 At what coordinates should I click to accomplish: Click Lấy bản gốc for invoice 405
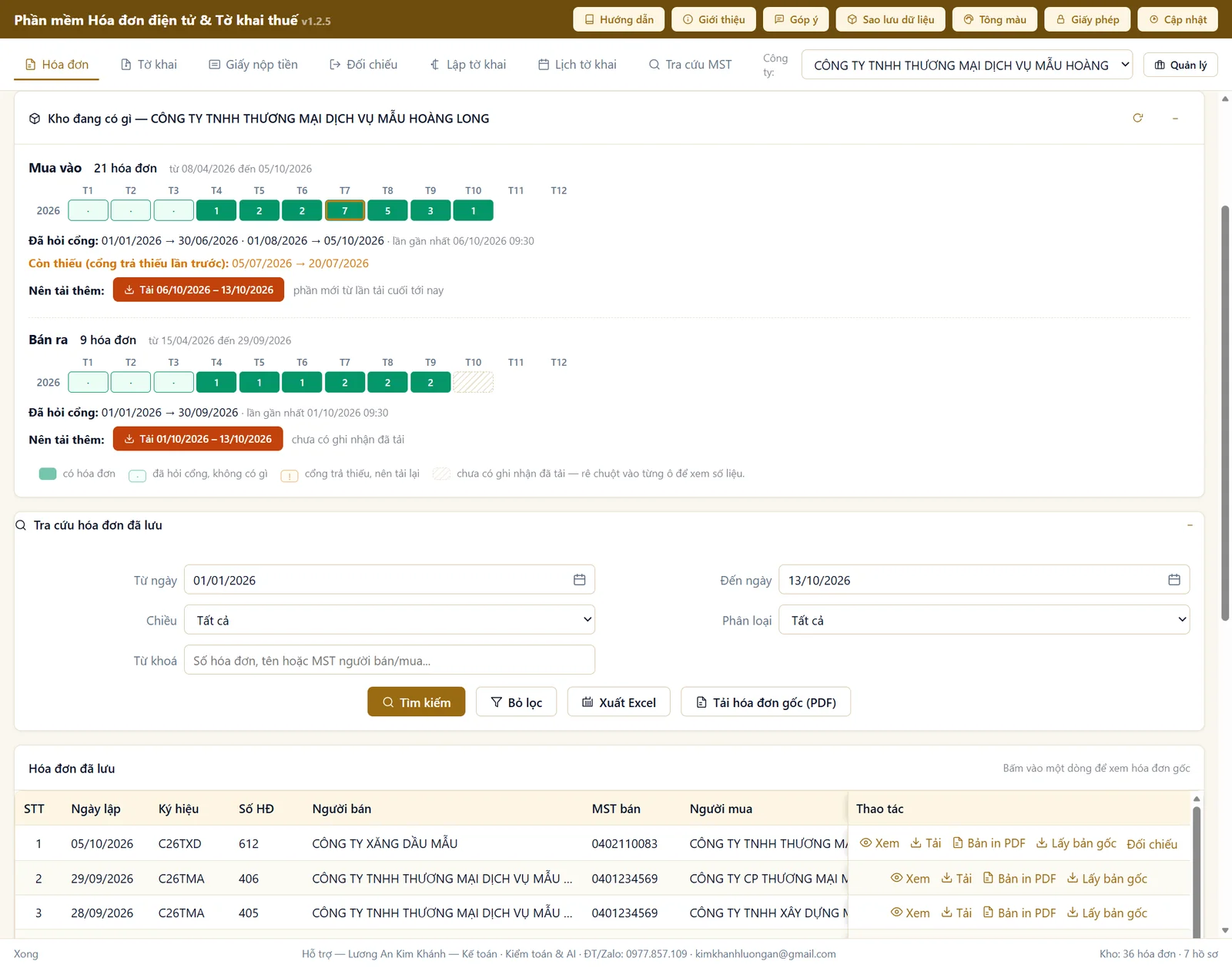point(1107,913)
